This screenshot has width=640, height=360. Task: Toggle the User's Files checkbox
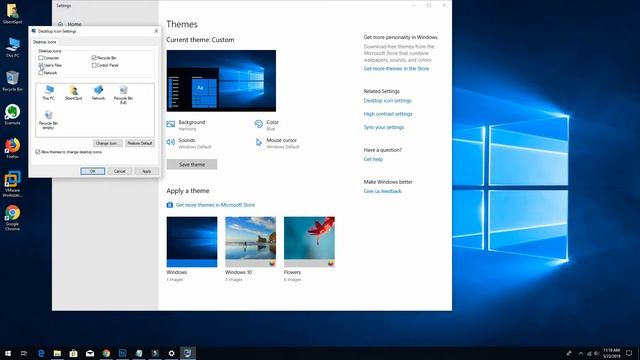click(x=41, y=65)
